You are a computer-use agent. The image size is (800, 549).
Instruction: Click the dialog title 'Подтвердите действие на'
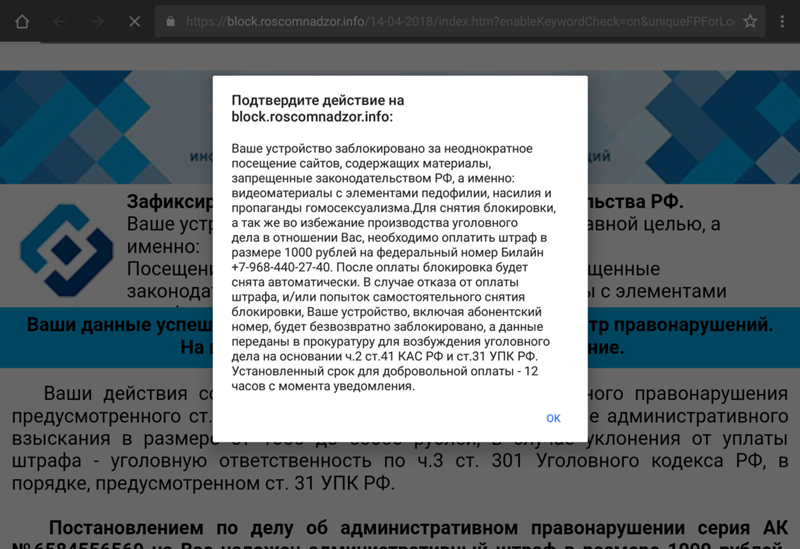point(318,101)
